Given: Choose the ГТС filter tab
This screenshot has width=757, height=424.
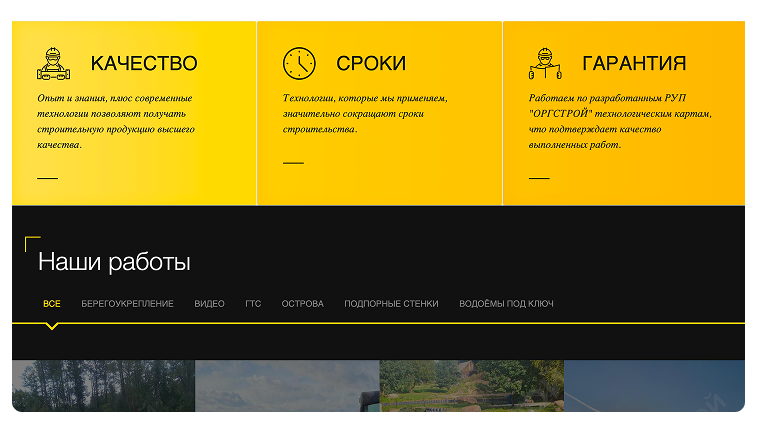Looking at the screenshot, I should (x=253, y=304).
